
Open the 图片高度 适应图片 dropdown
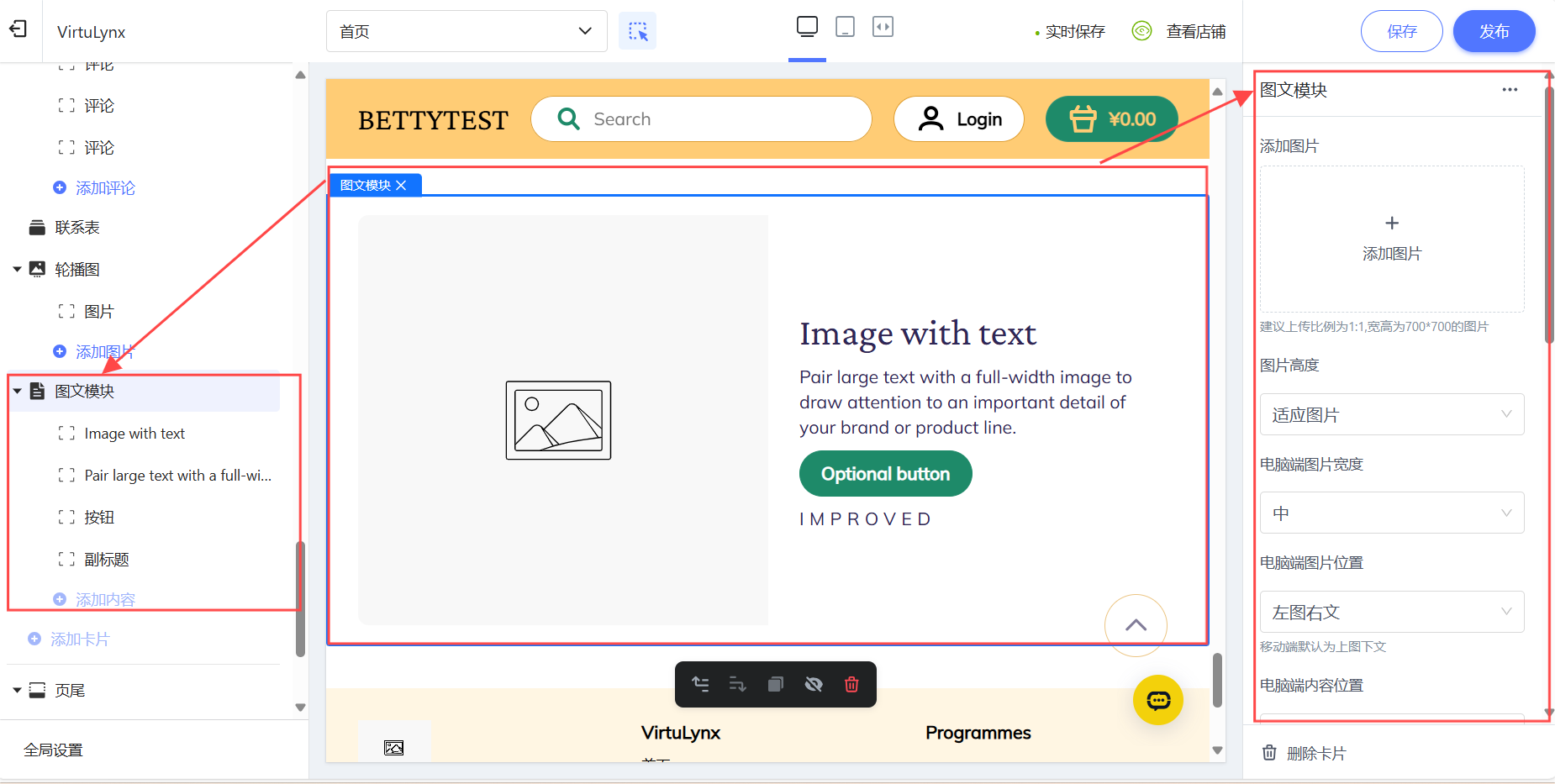pyautogui.click(x=1392, y=414)
